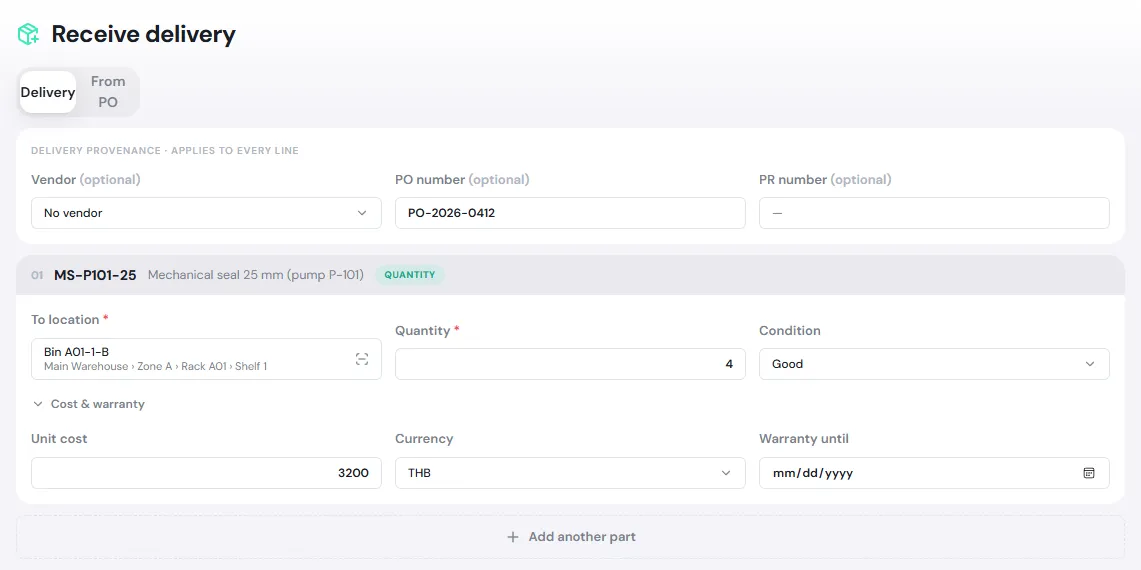Image resolution: width=1141 pixels, height=570 pixels.
Task: Open the Currency dropdown set to THB
Action: pyautogui.click(x=570, y=473)
